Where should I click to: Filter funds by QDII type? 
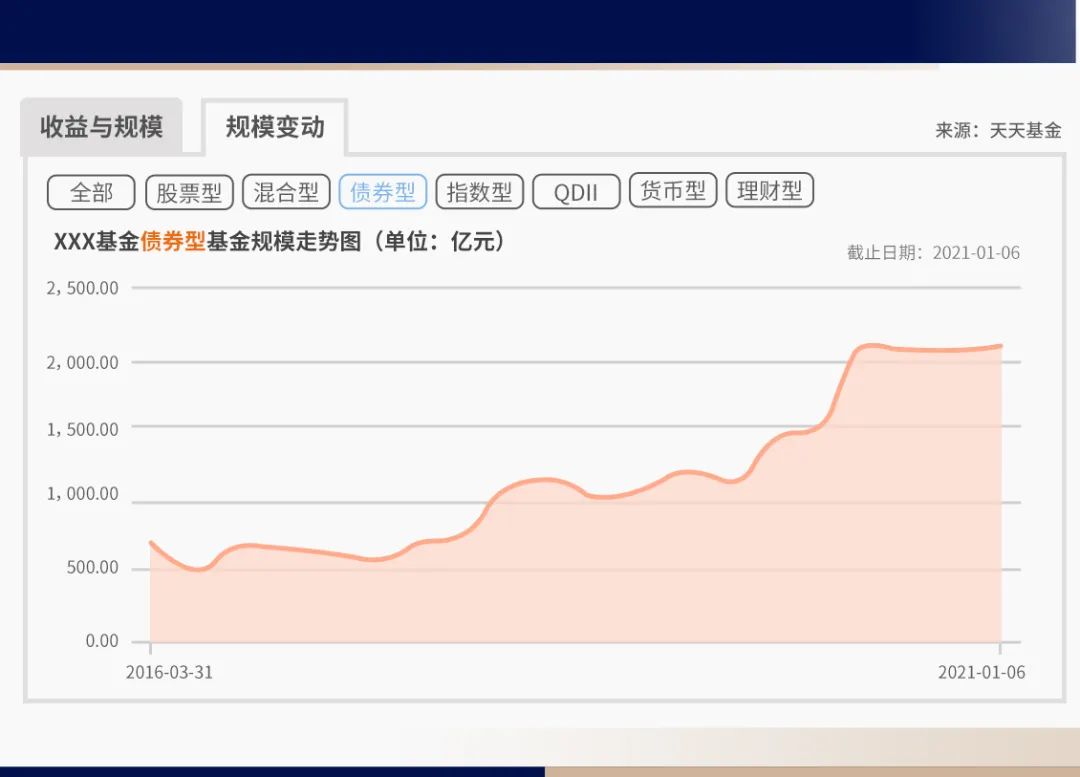(x=577, y=192)
